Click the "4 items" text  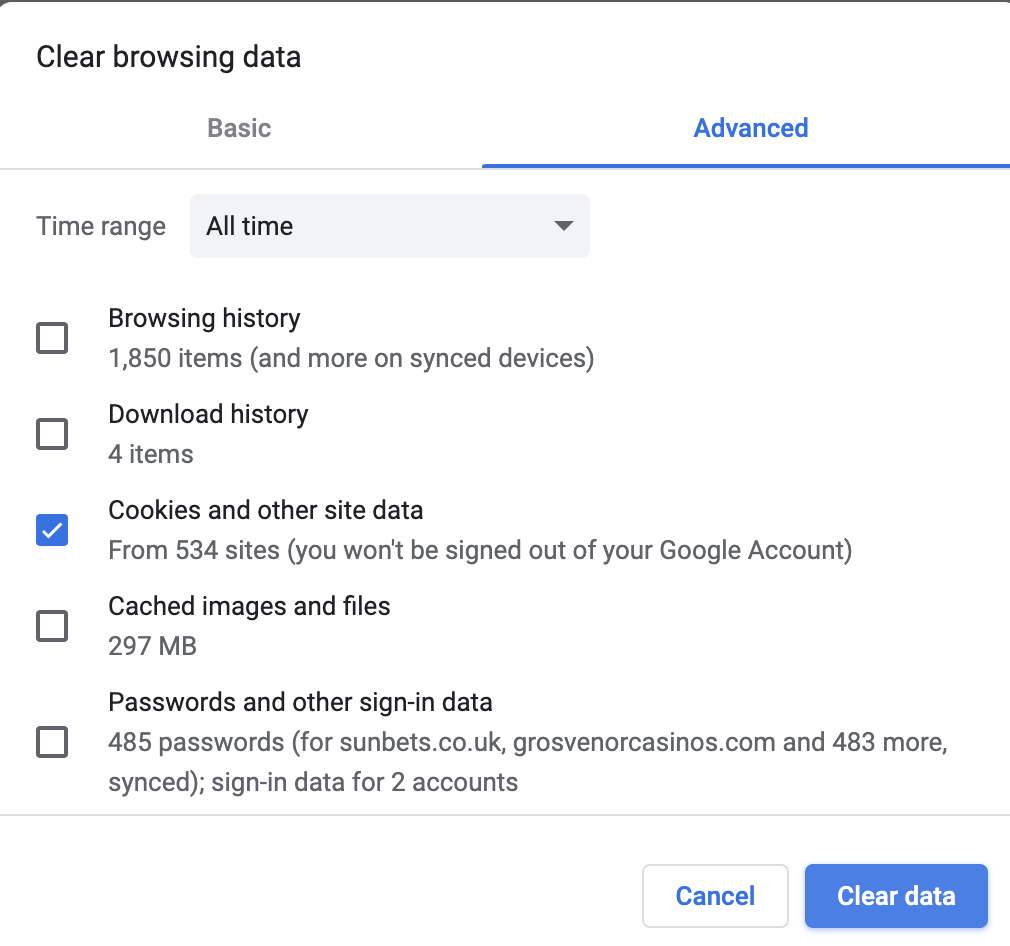(151, 454)
